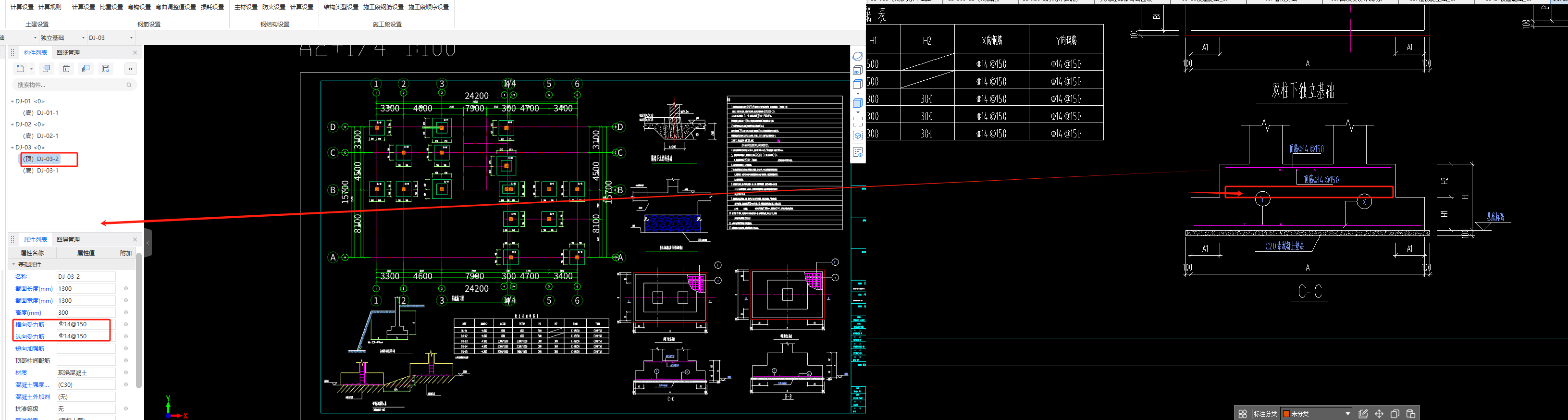Open dropdown arrow under the wireframe cube icon
The image size is (1568, 420).
pos(858,94)
